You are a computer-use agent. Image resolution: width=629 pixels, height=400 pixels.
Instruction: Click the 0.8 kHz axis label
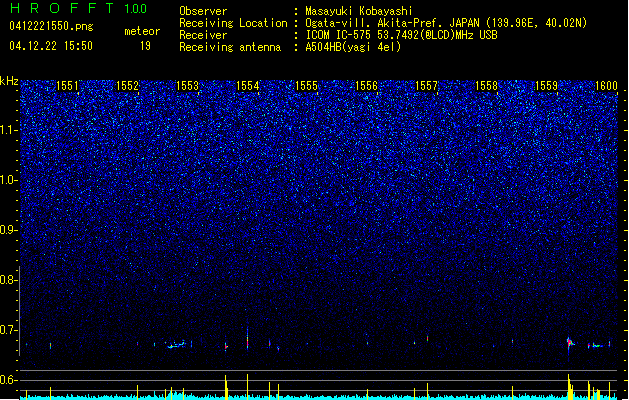click(x=9, y=280)
